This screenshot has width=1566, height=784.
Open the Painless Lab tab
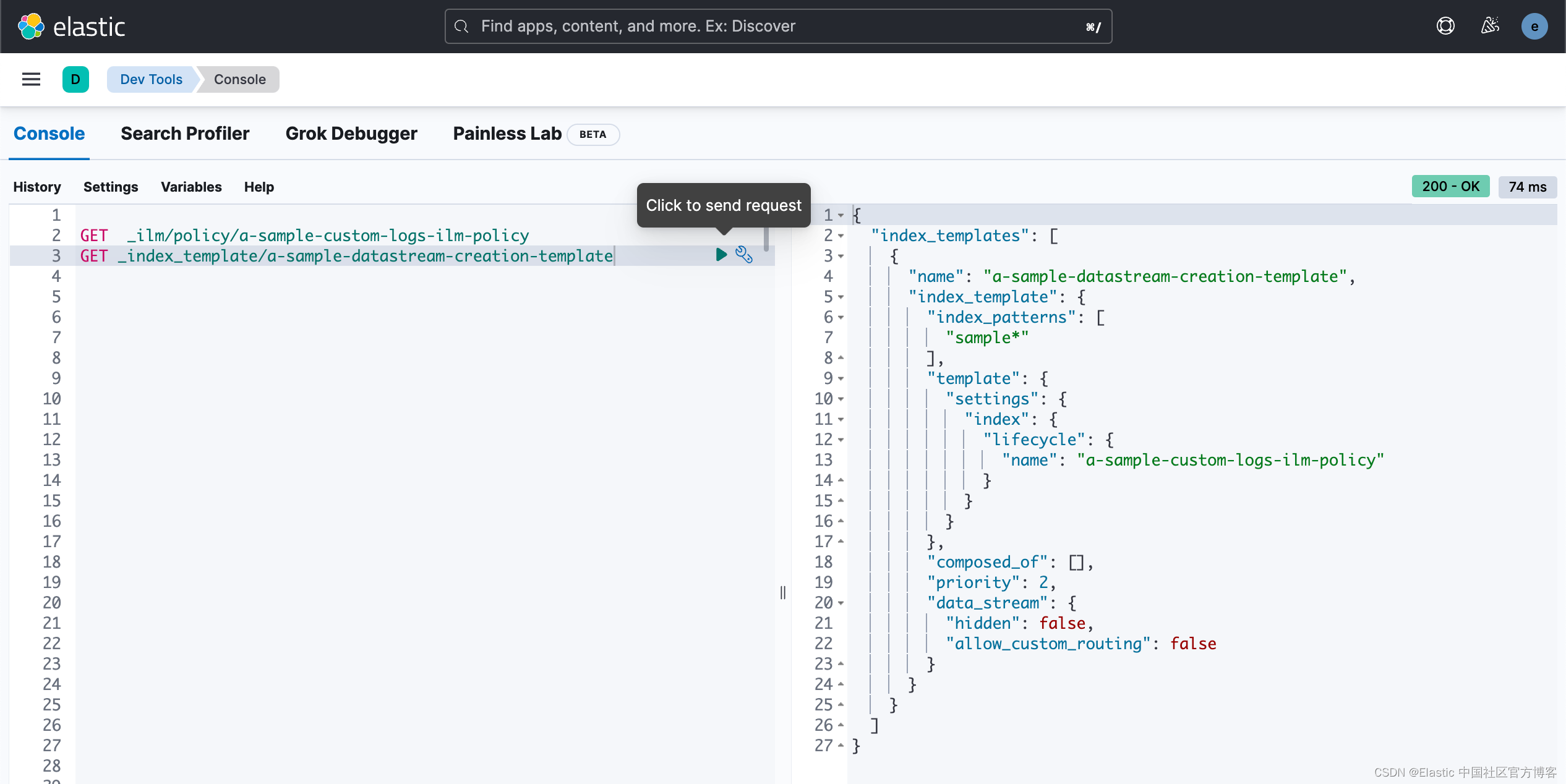pos(507,134)
